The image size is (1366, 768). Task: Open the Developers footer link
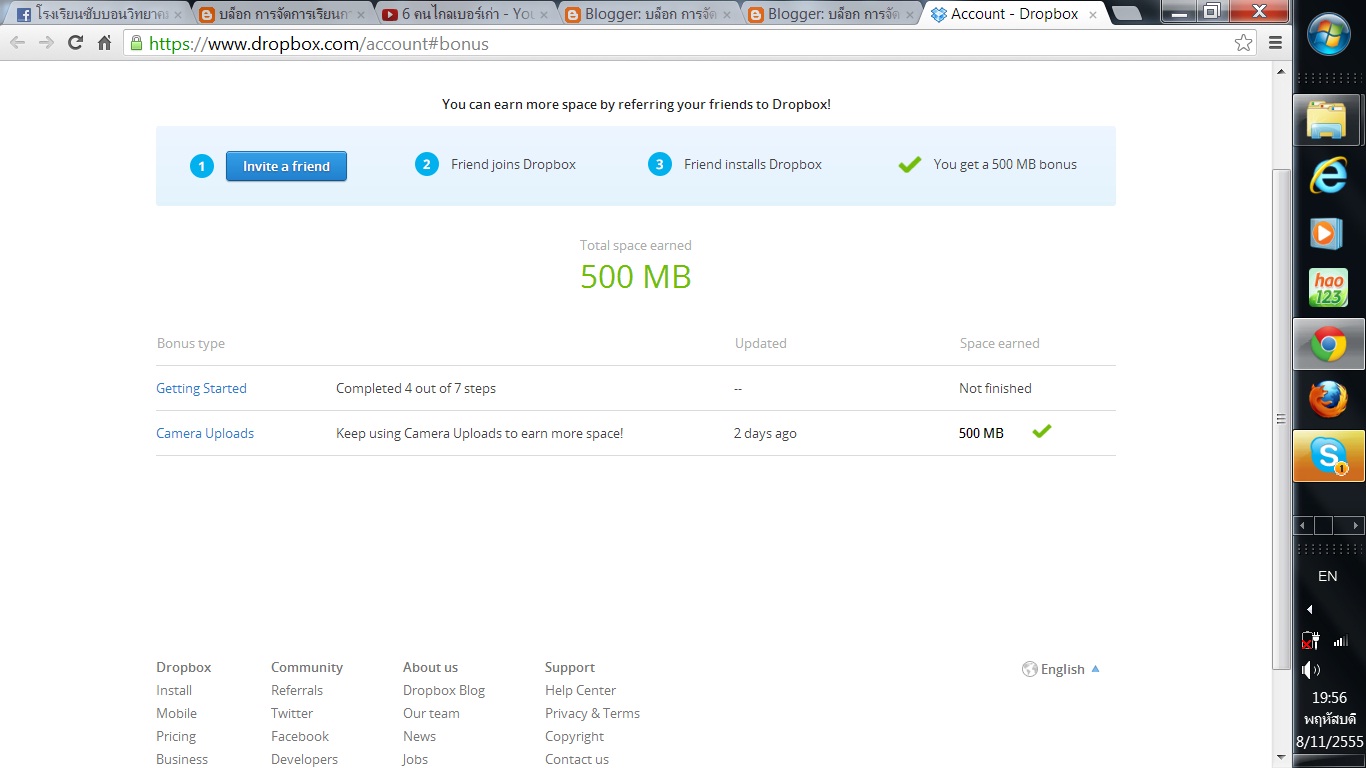(x=304, y=759)
